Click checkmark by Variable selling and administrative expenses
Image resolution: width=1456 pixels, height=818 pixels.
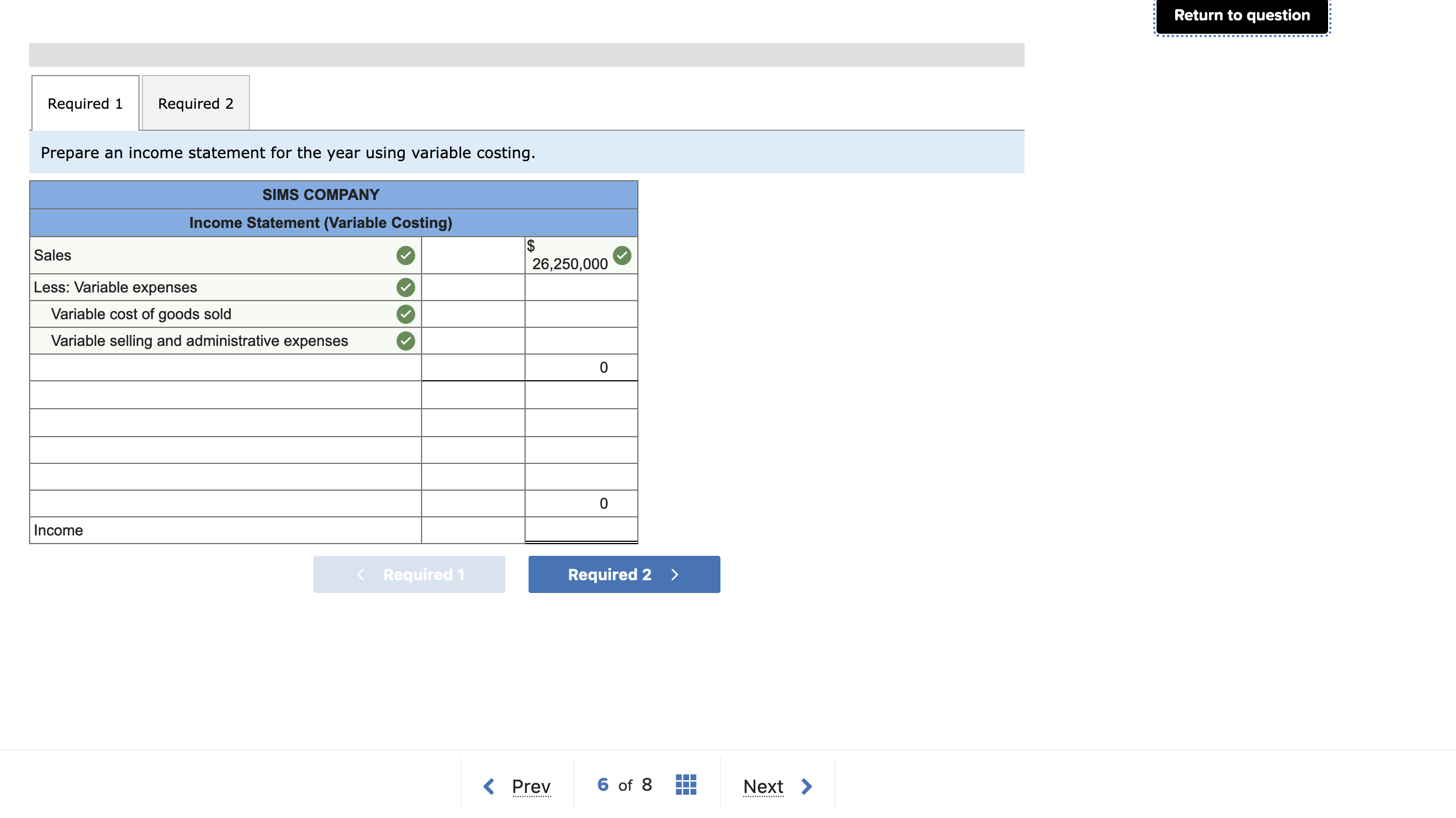405,341
